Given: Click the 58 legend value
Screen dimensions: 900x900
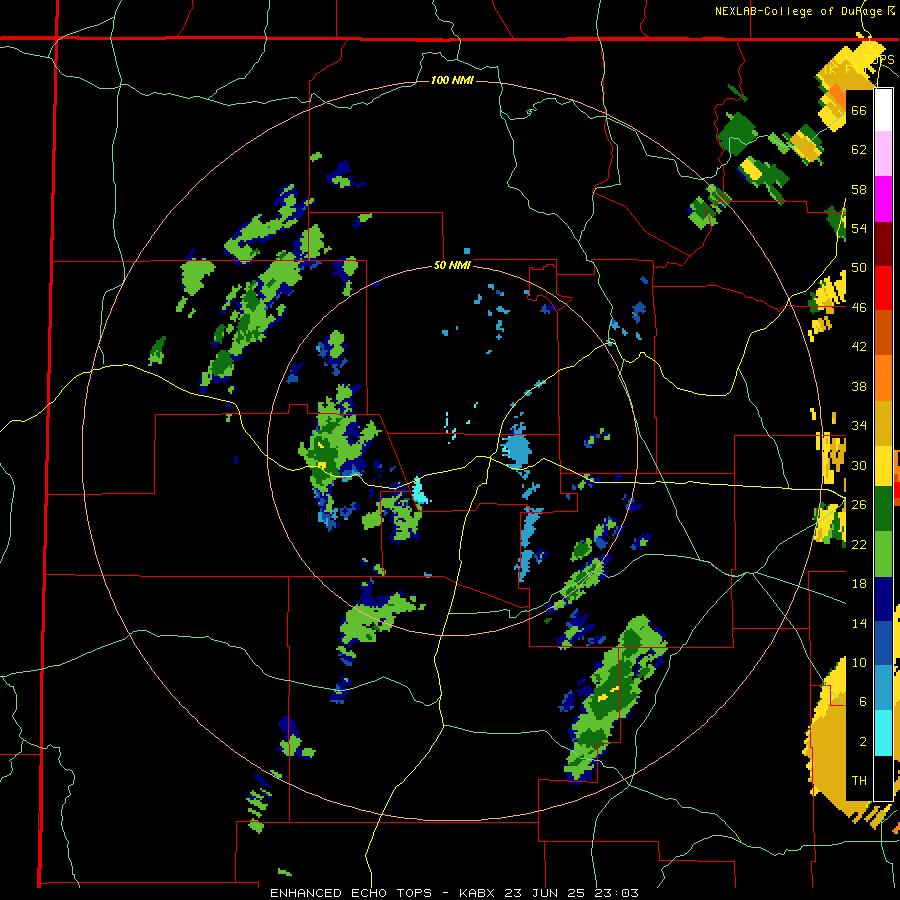Looking at the screenshot, I should click(x=859, y=189).
